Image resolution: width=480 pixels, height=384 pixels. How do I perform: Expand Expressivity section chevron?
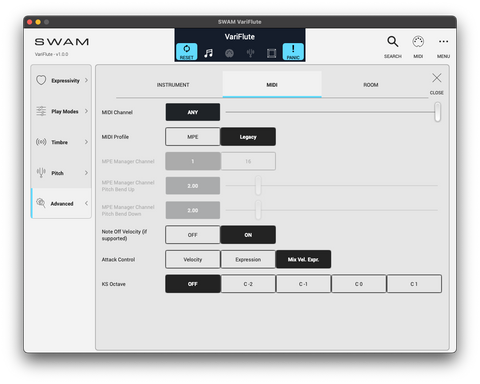(86, 80)
